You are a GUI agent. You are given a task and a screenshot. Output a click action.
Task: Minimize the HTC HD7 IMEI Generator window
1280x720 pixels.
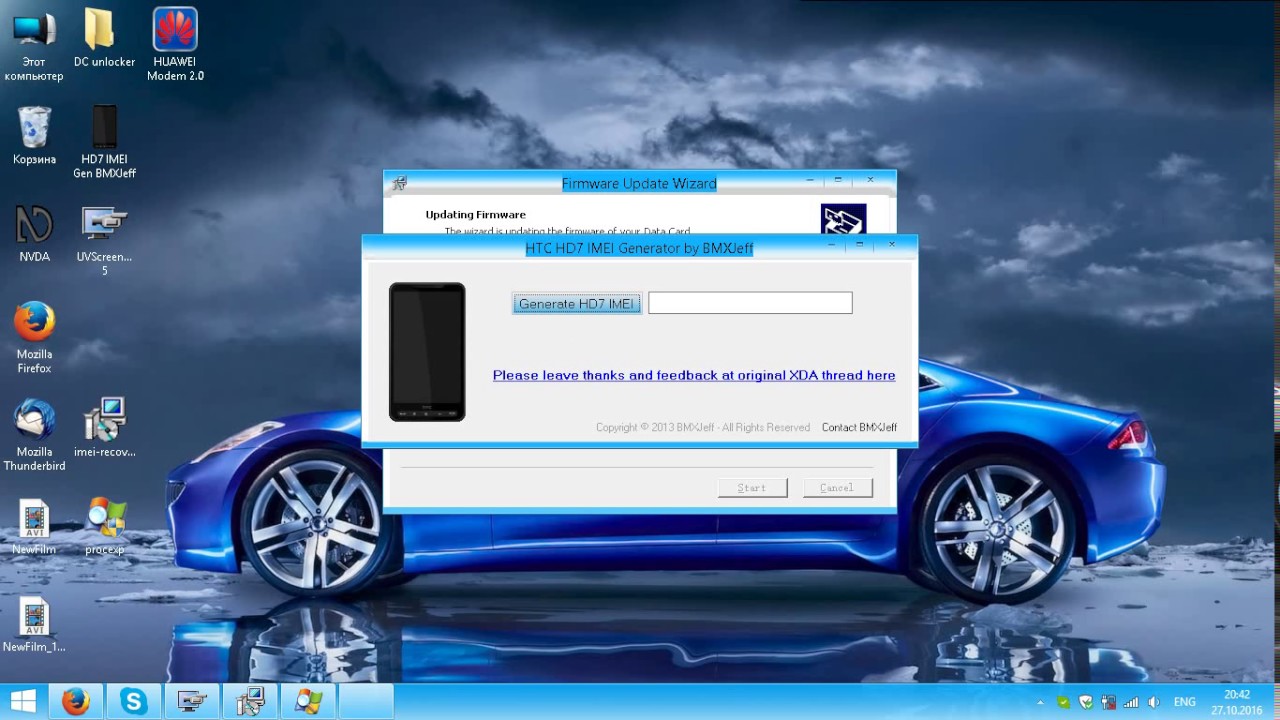832,245
